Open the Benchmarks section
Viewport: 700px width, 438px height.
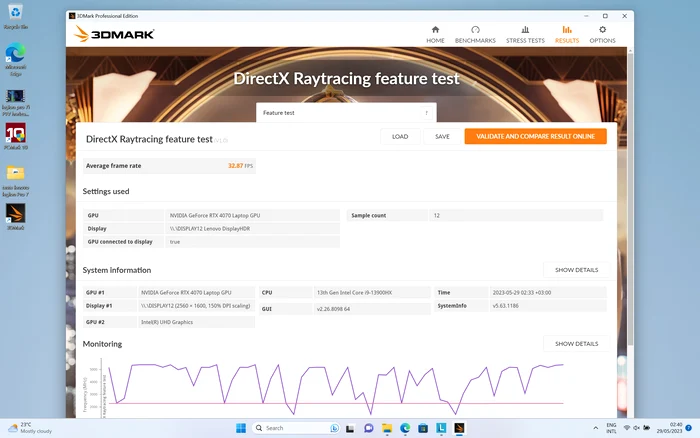click(475, 34)
